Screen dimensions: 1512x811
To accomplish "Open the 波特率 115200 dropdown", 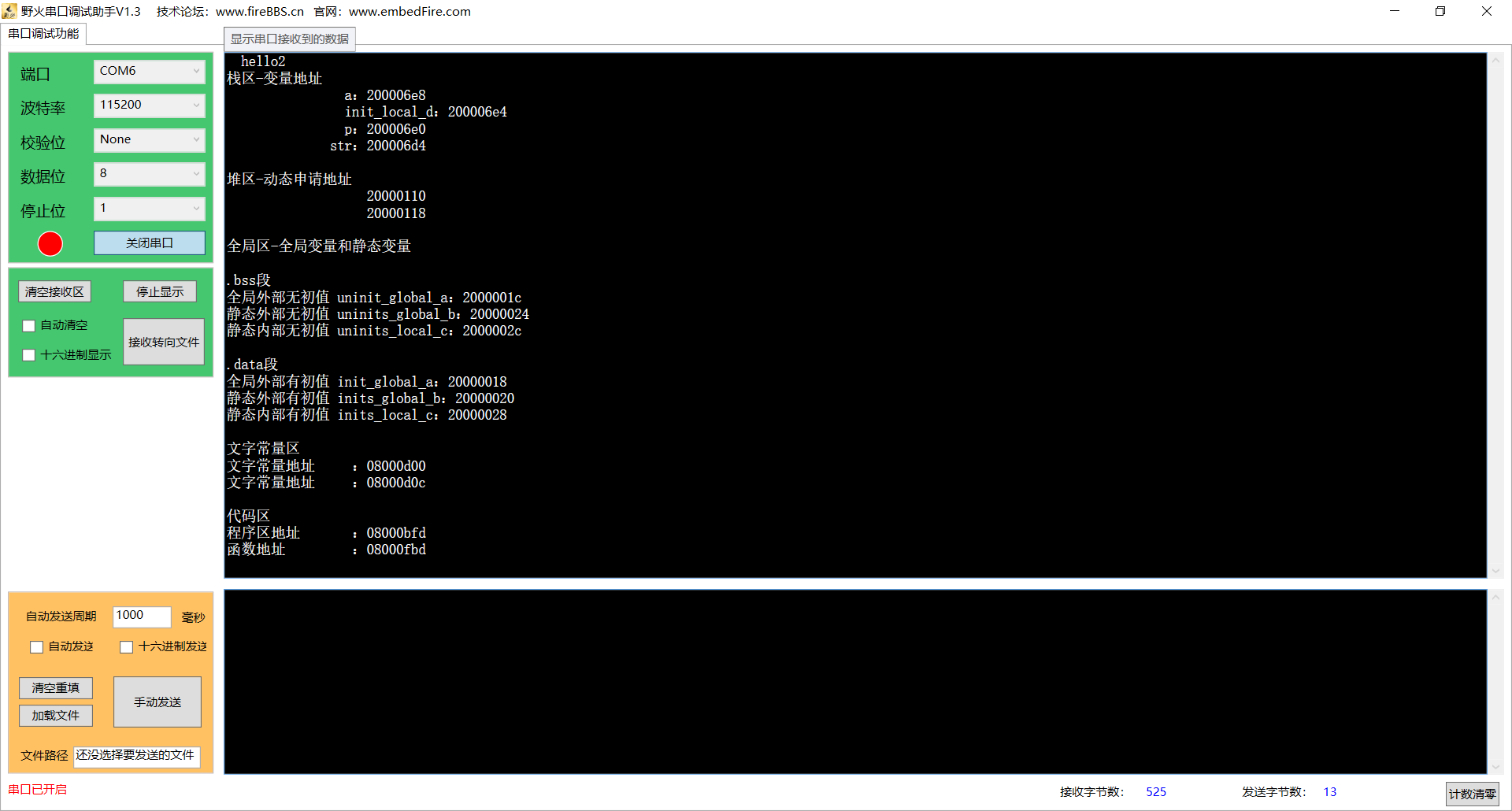I will (150, 105).
